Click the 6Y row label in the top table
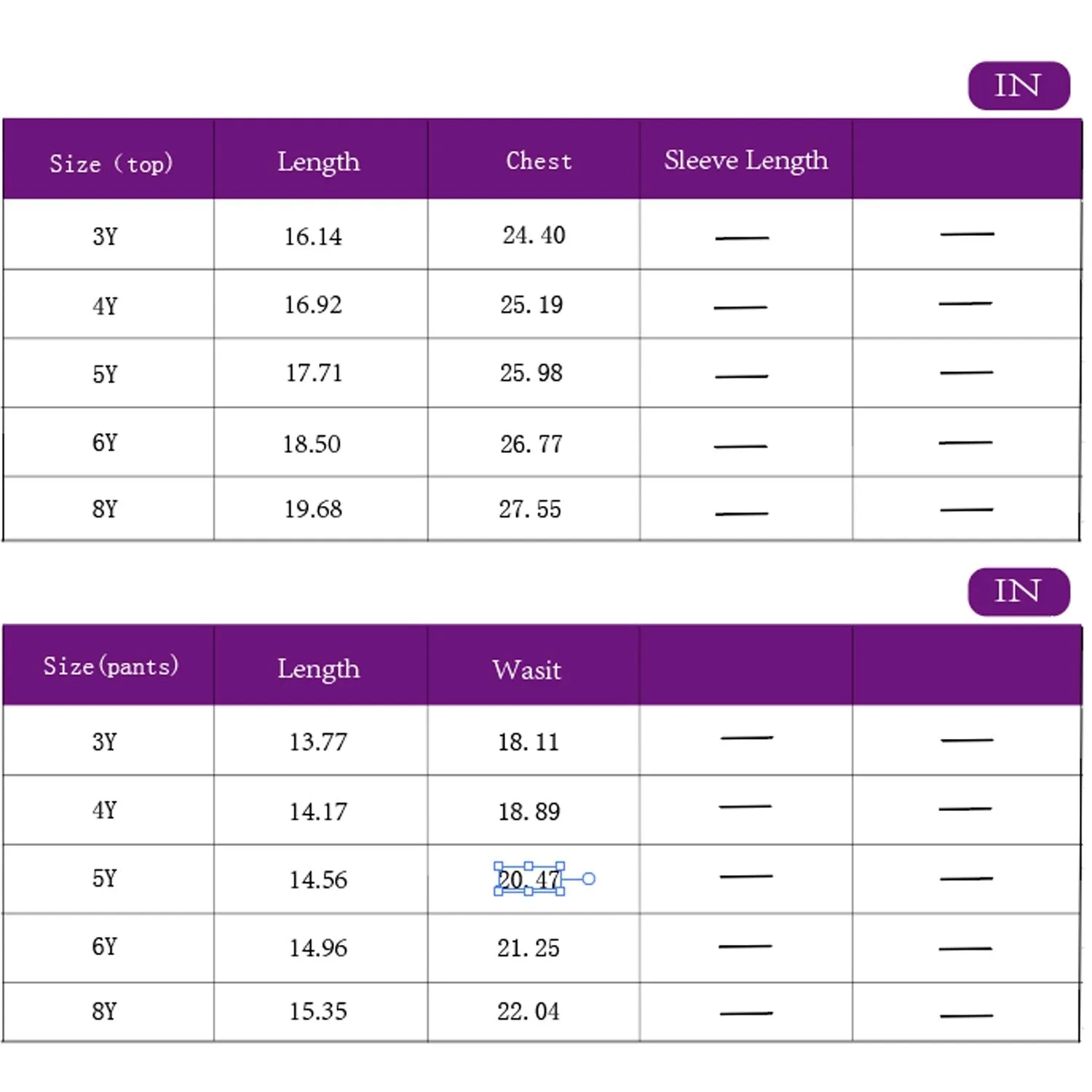 pos(105,443)
